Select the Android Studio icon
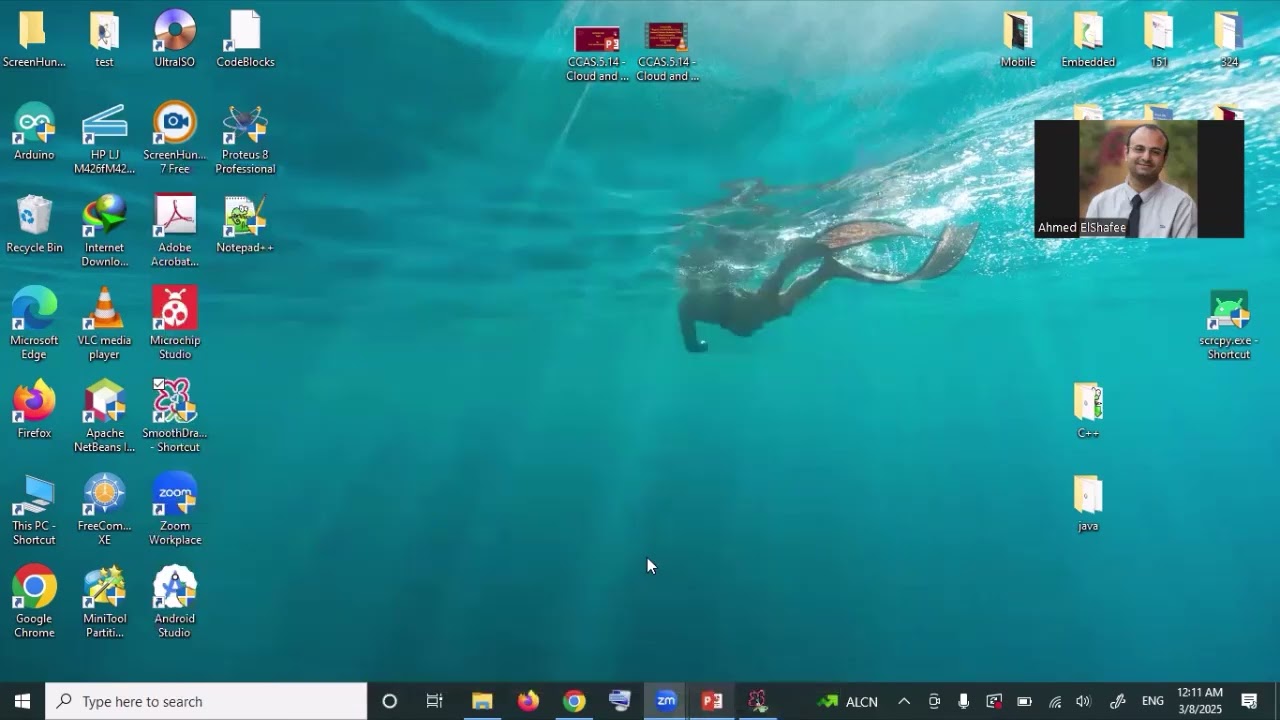1280x720 pixels. coord(175,603)
